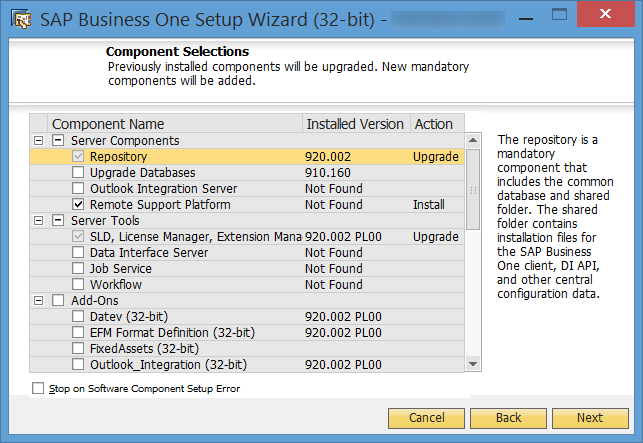Viewport: 643px width, 443px height.
Task: Click the Install action for Remote Support Platform
Action: (429, 205)
